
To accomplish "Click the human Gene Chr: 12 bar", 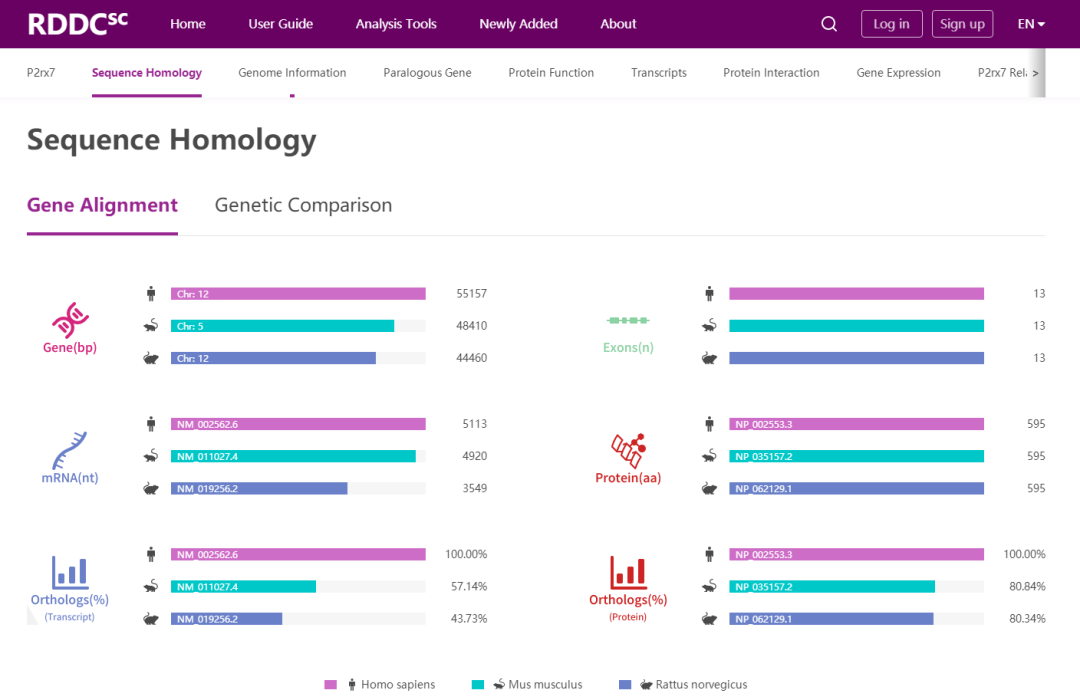I will pyautogui.click(x=298, y=294).
